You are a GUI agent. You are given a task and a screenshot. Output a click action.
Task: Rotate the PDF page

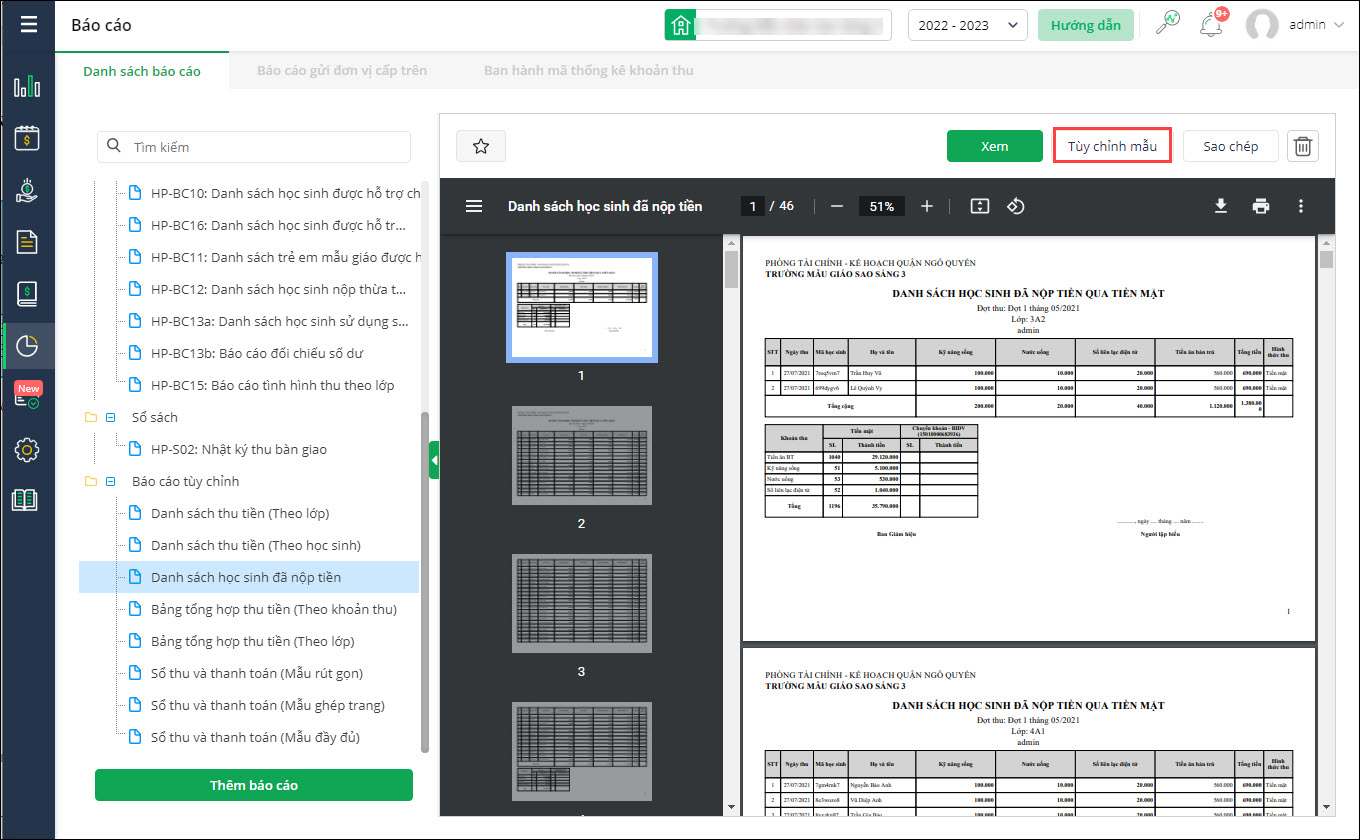click(1015, 206)
